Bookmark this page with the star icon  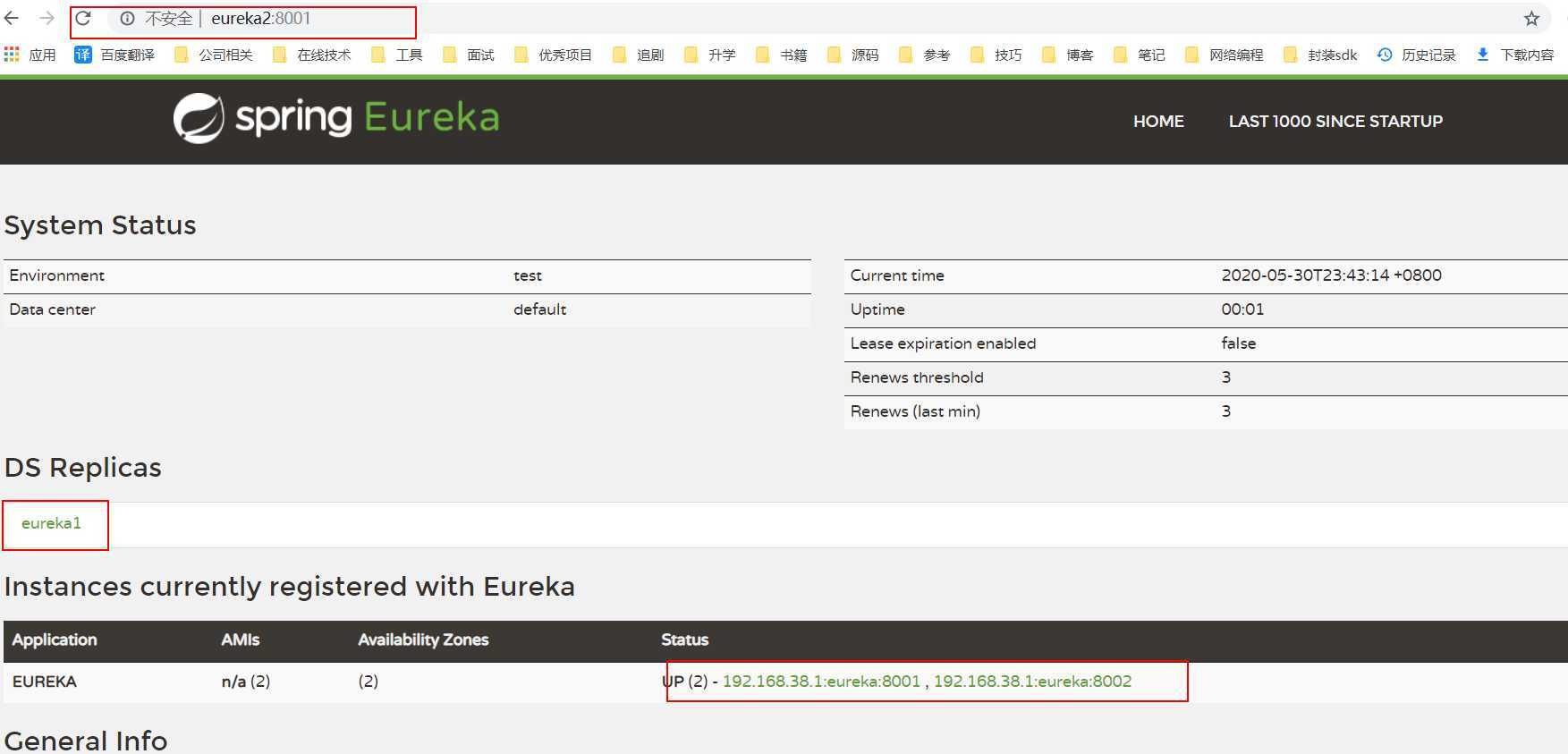1531,18
